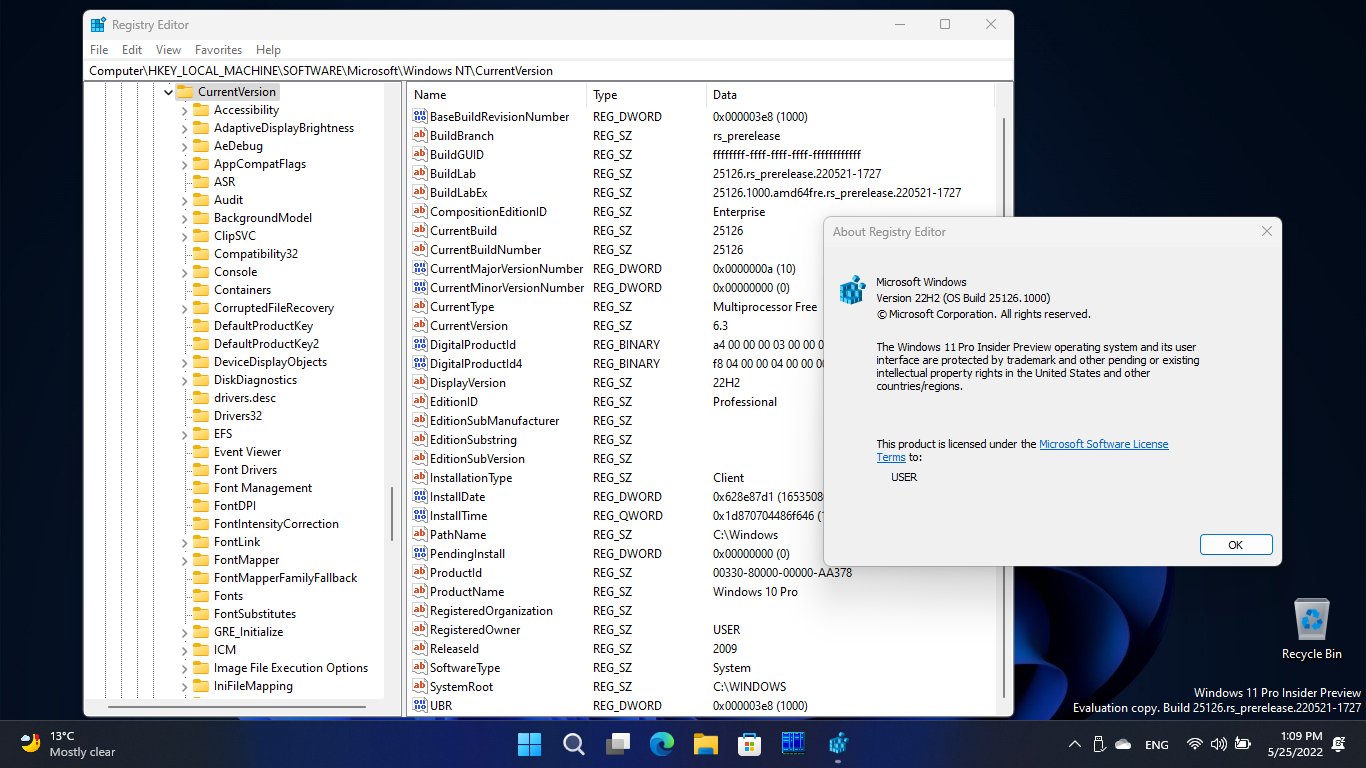Open File Explorer from taskbar

tap(706, 744)
